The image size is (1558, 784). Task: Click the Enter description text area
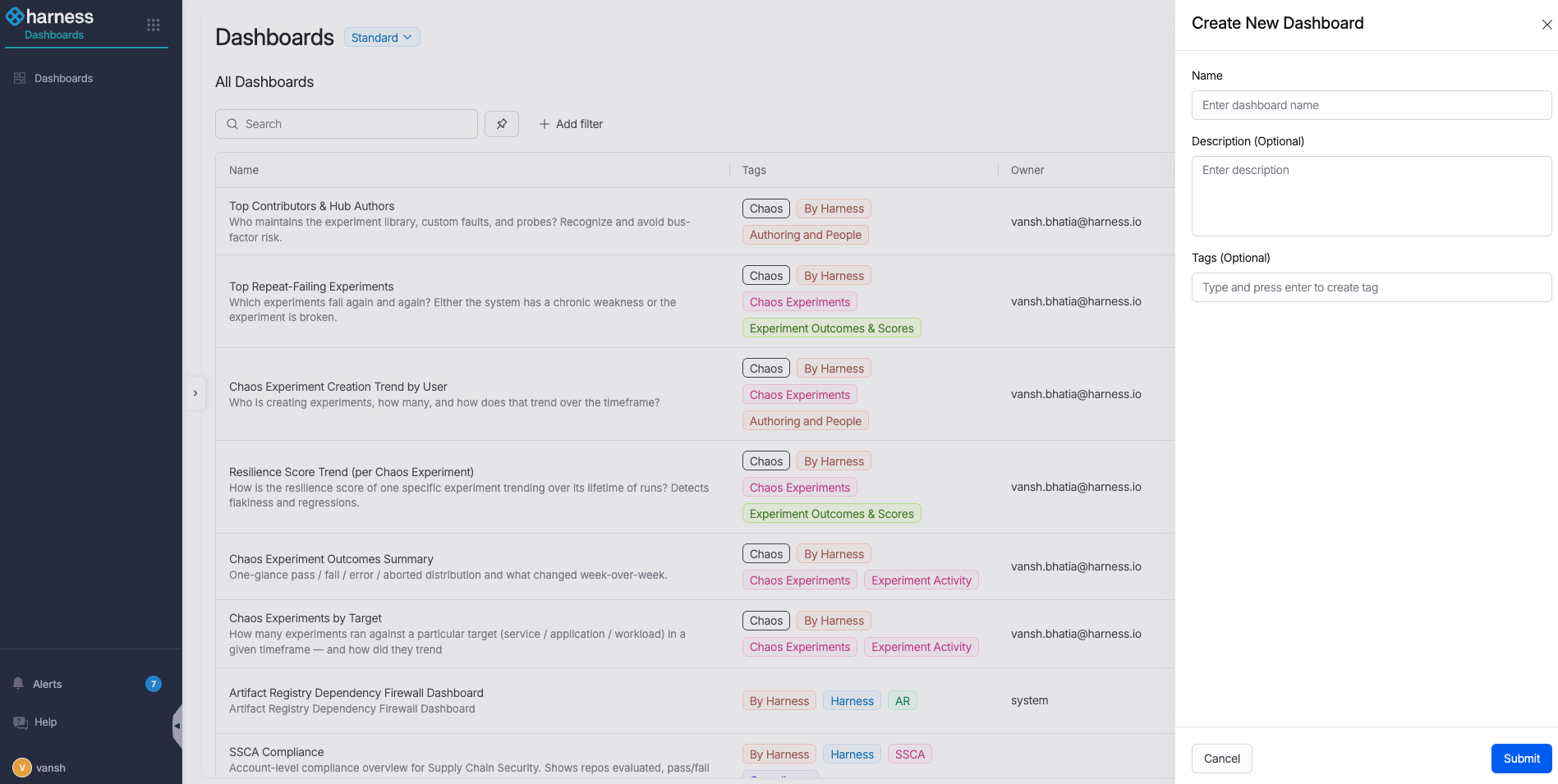coord(1372,196)
